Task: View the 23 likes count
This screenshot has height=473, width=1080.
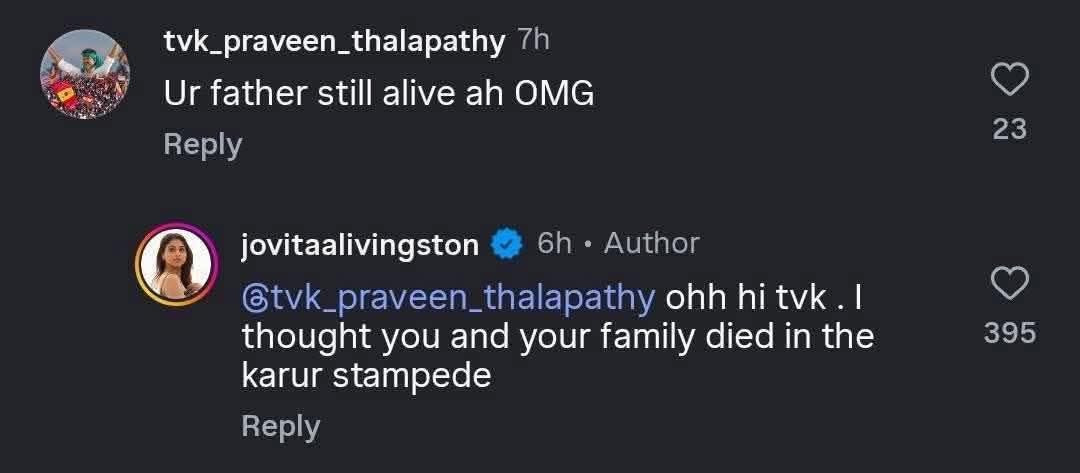Action: tap(1009, 129)
